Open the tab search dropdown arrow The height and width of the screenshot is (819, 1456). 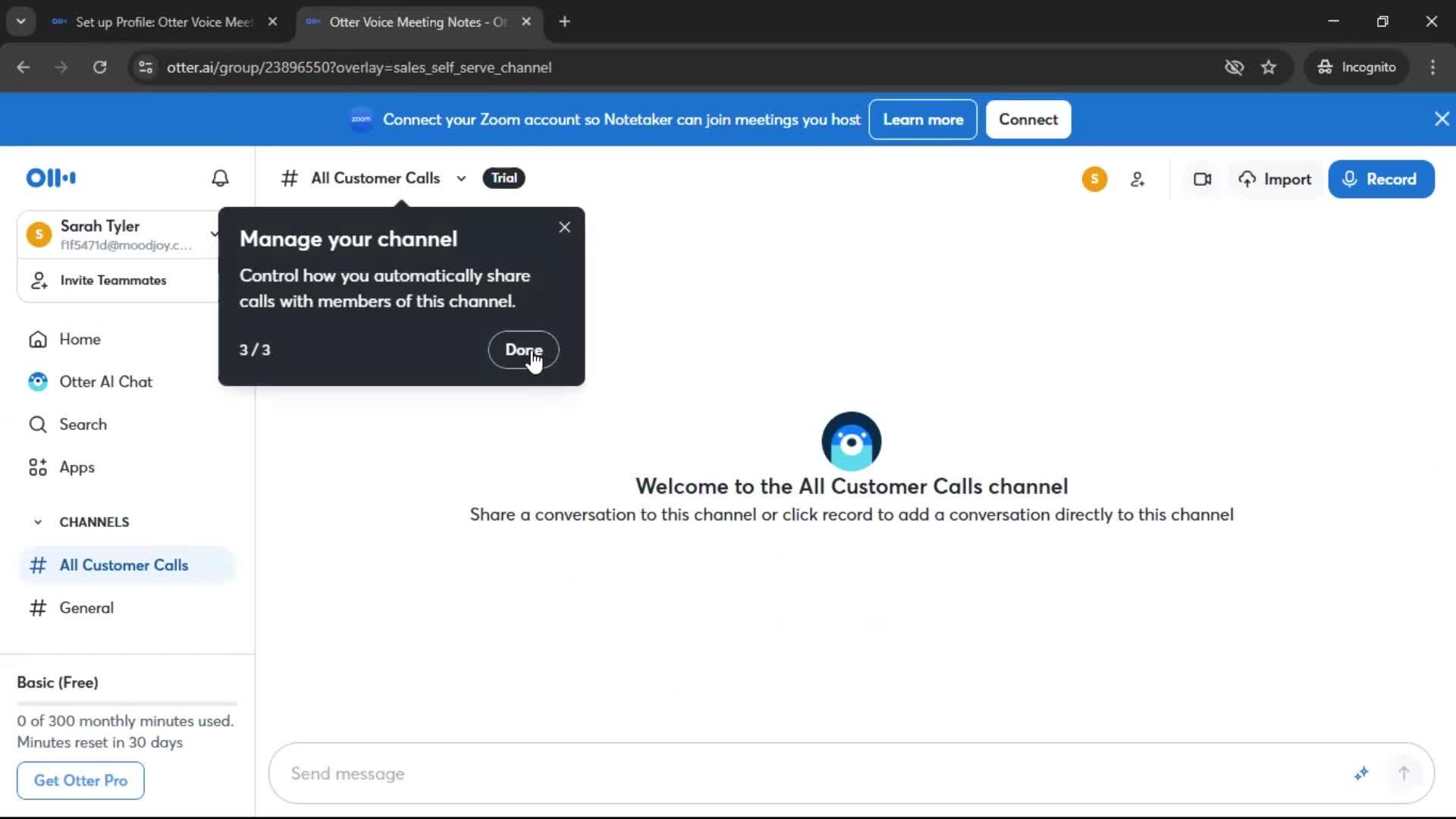(21, 22)
